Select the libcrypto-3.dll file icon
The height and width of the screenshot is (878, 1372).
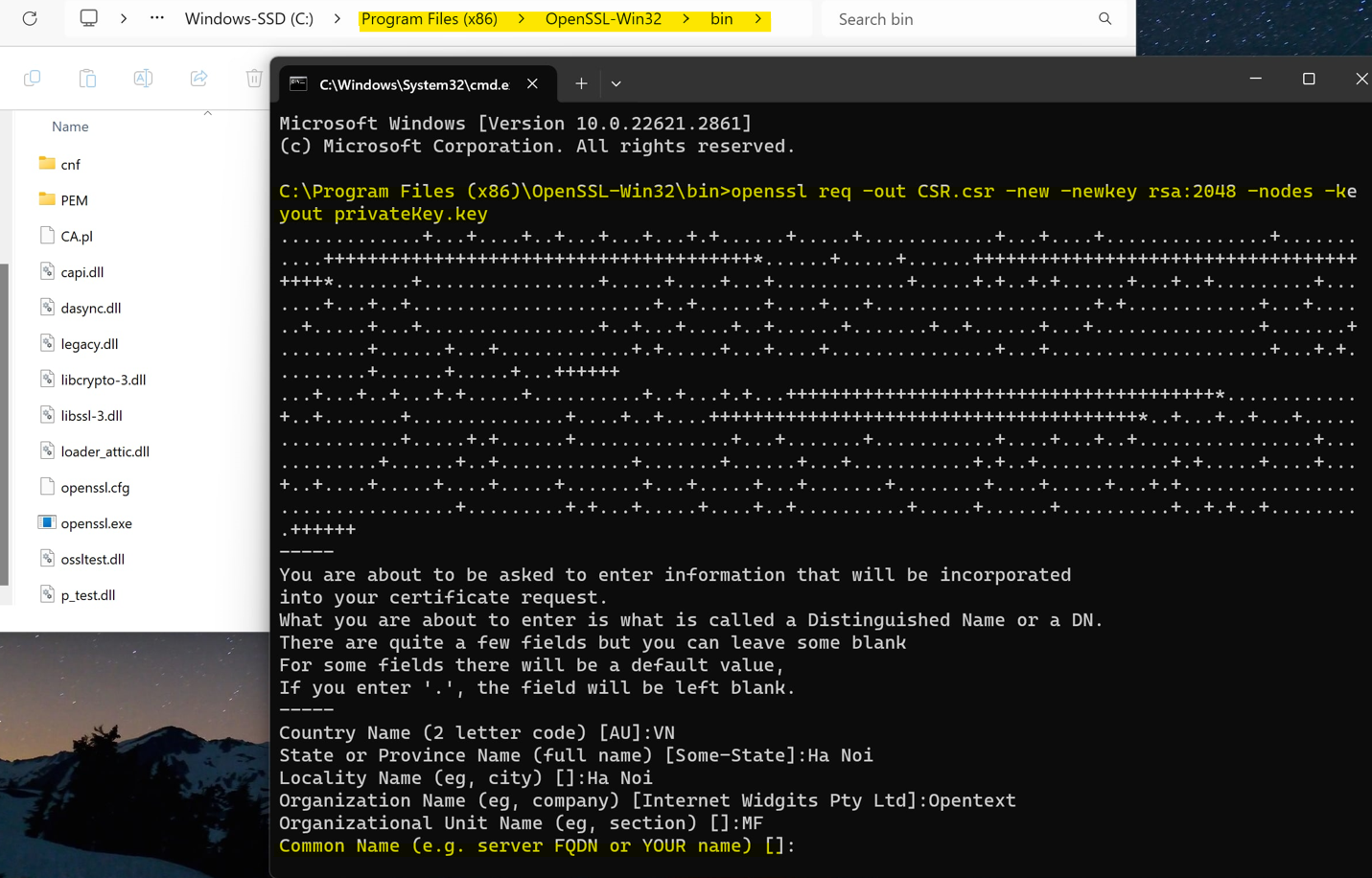pyautogui.click(x=49, y=380)
